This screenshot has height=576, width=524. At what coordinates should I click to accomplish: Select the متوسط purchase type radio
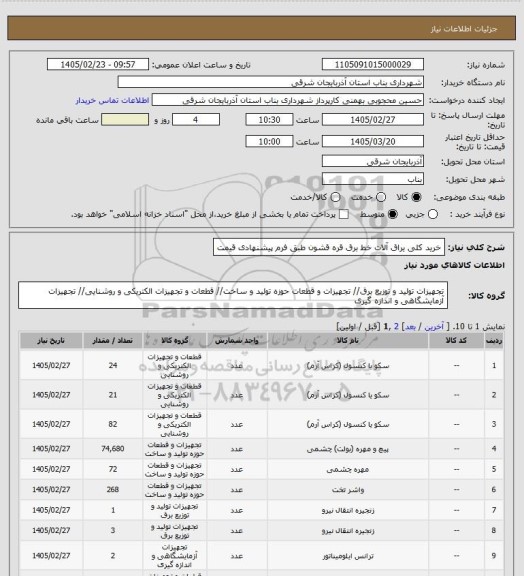392,214
